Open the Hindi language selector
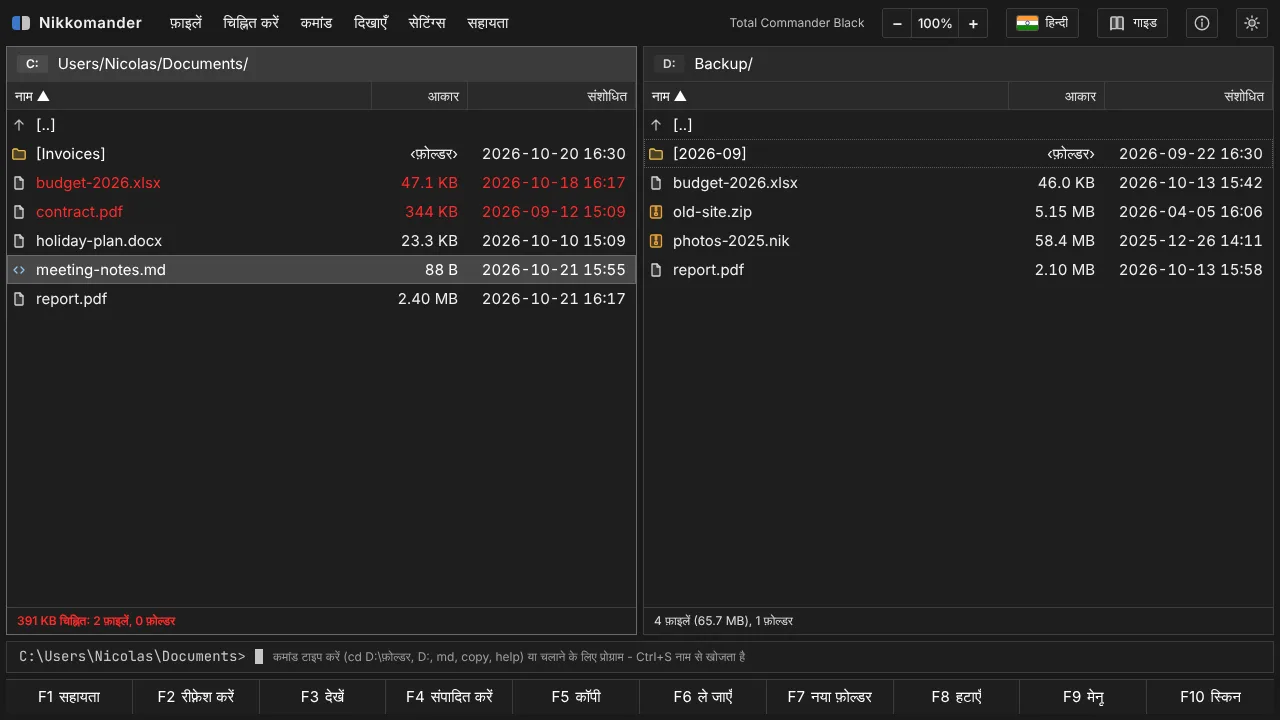This screenshot has height=720, width=1280. click(1042, 23)
